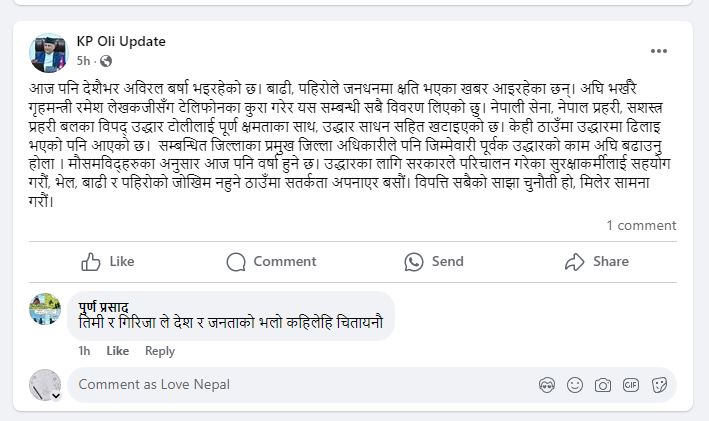Like पुर्ण प्रसाद's comment
Image resolution: width=709 pixels, height=421 pixels.
[117, 351]
